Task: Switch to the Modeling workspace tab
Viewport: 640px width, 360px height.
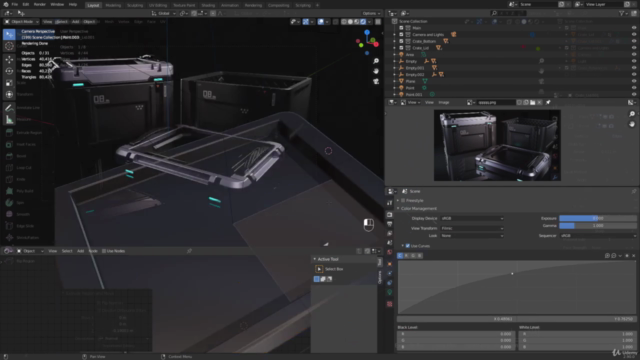Action: (113, 5)
